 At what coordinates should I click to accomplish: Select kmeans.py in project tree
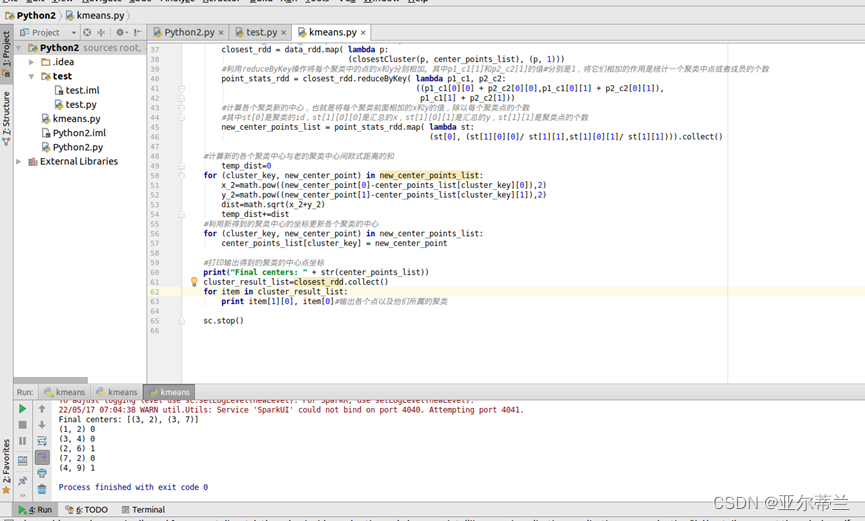(71, 119)
